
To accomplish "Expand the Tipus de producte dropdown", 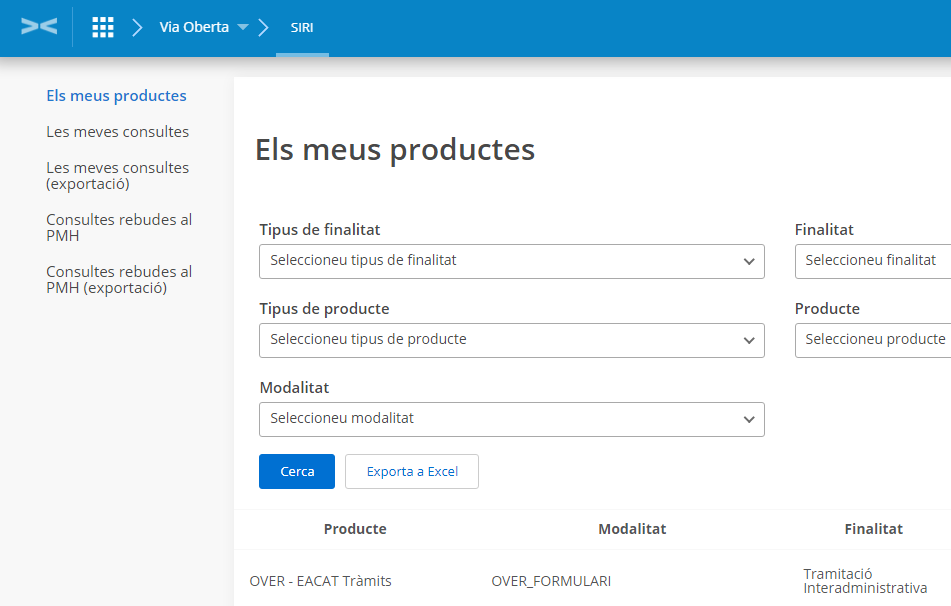I will pyautogui.click(x=511, y=340).
